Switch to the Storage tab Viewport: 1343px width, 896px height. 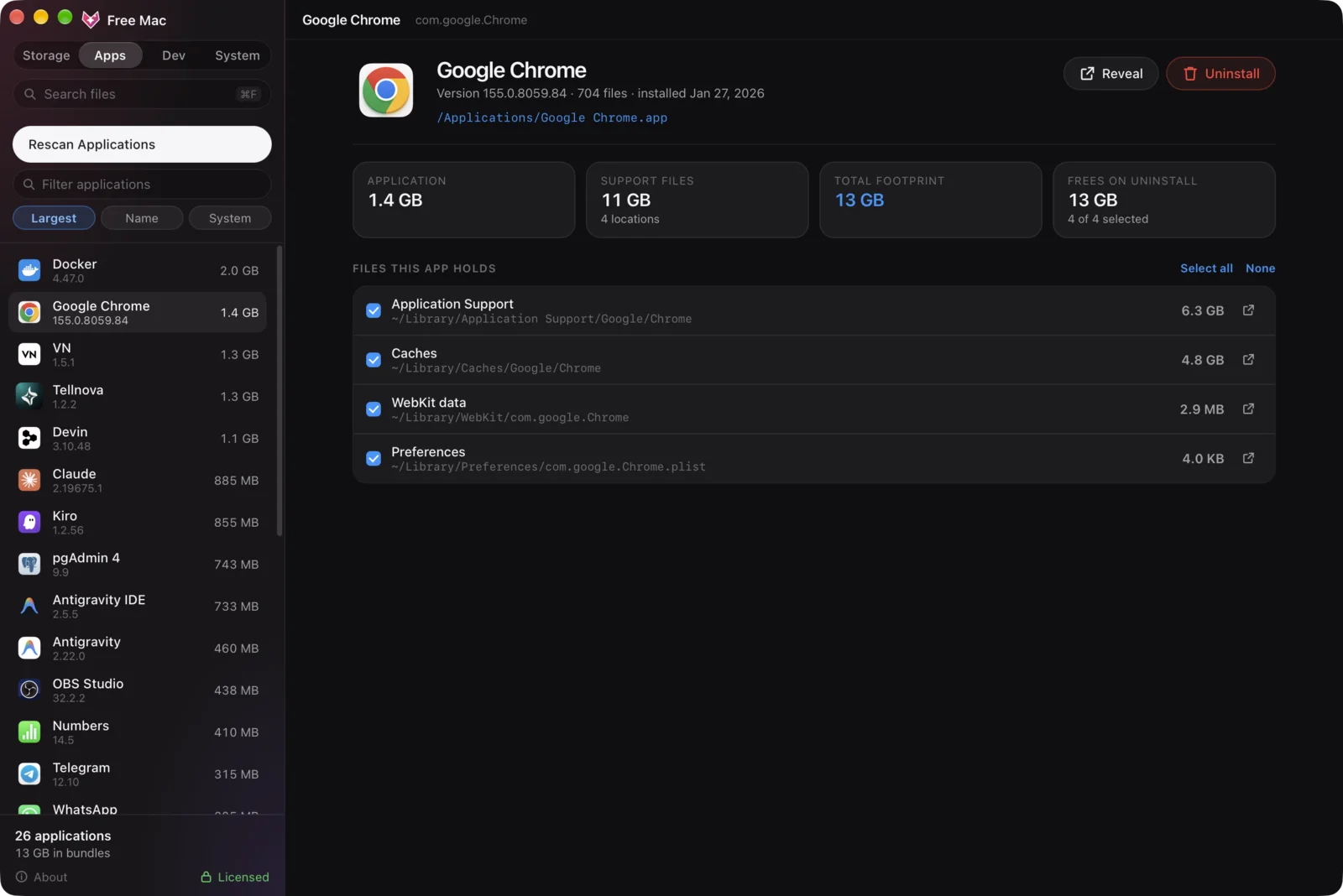coord(46,55)
